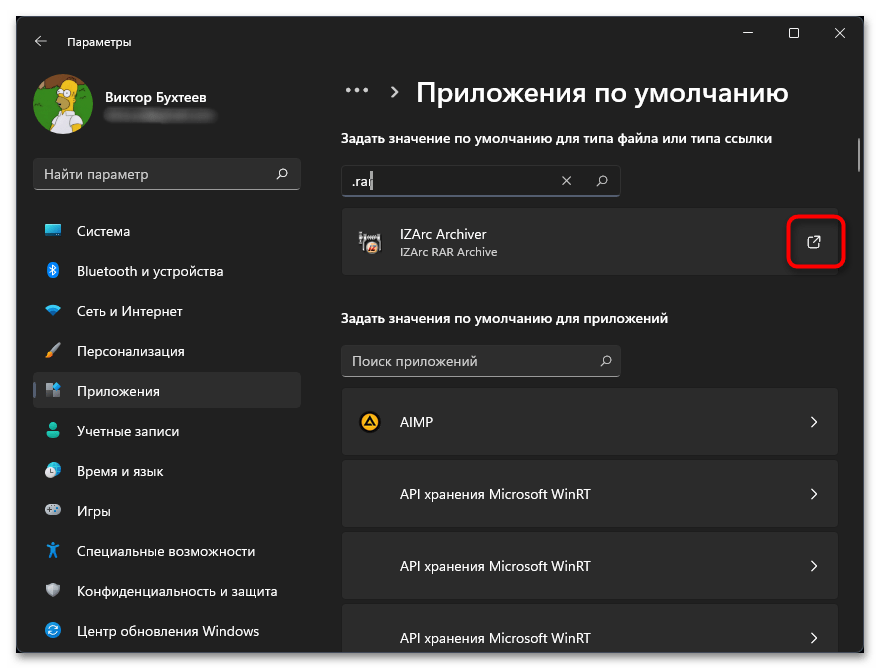Click the breadcrumb chevron before the title

pos(395,92)
